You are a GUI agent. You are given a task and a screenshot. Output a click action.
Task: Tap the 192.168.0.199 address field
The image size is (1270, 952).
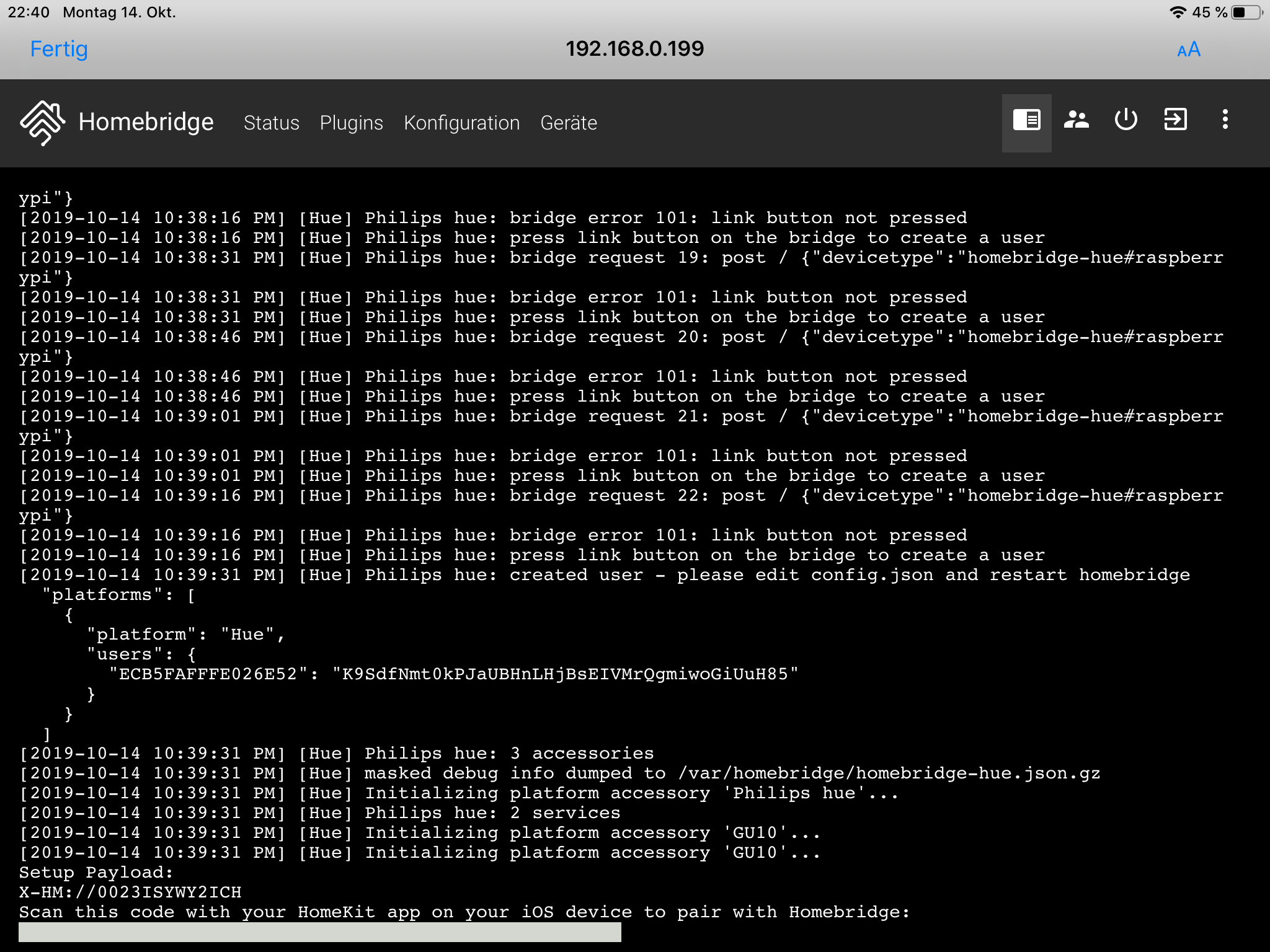(634, 49)
